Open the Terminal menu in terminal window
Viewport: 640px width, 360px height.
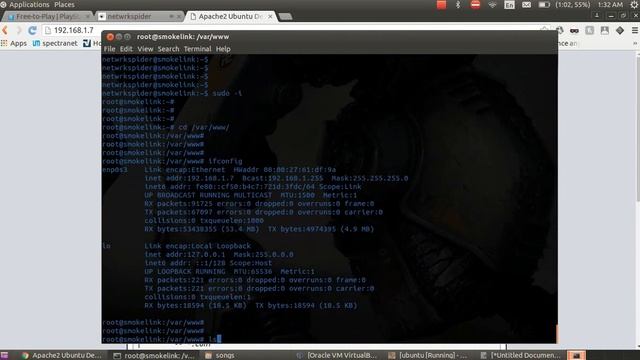pos(198,49)
